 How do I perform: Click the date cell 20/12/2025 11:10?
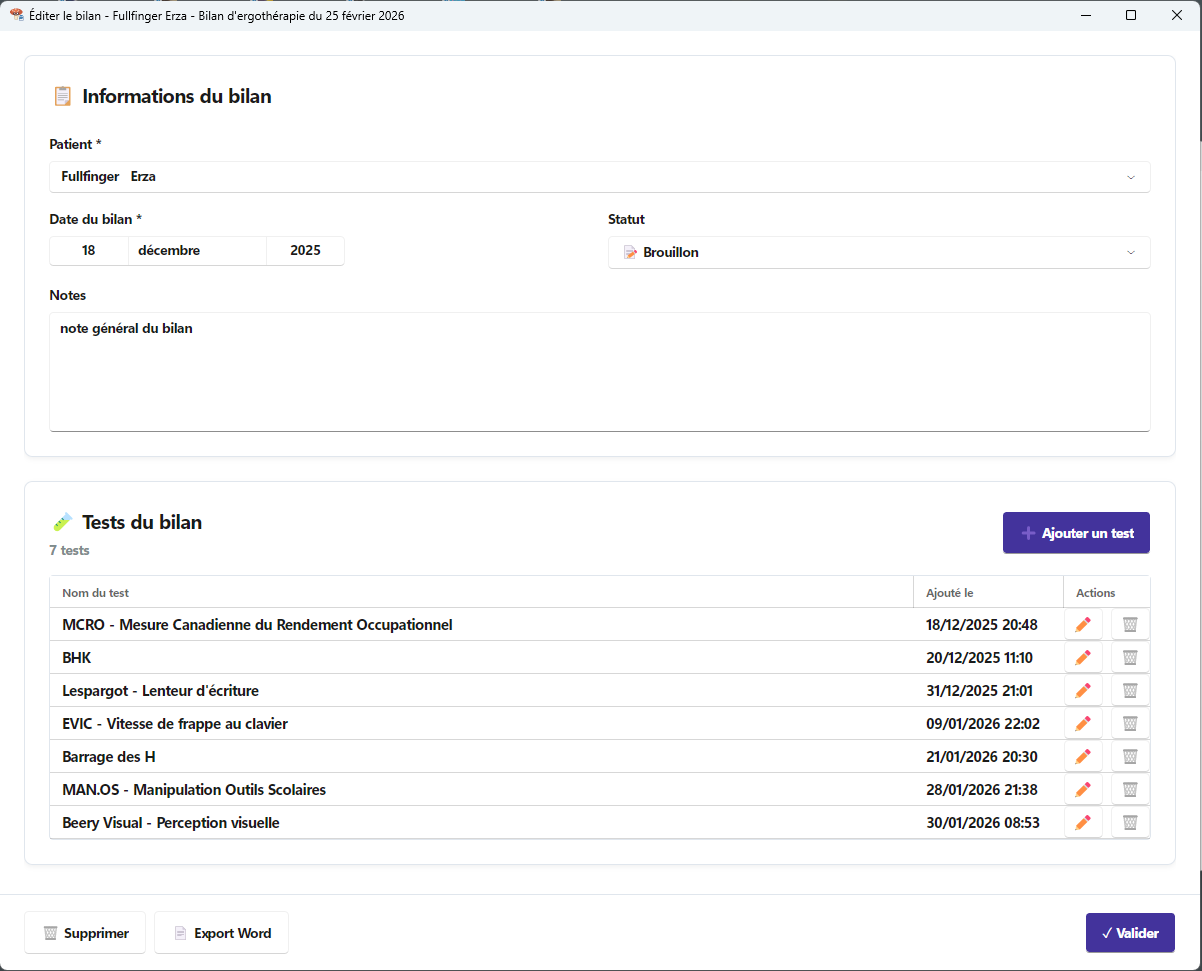[980, 658]
